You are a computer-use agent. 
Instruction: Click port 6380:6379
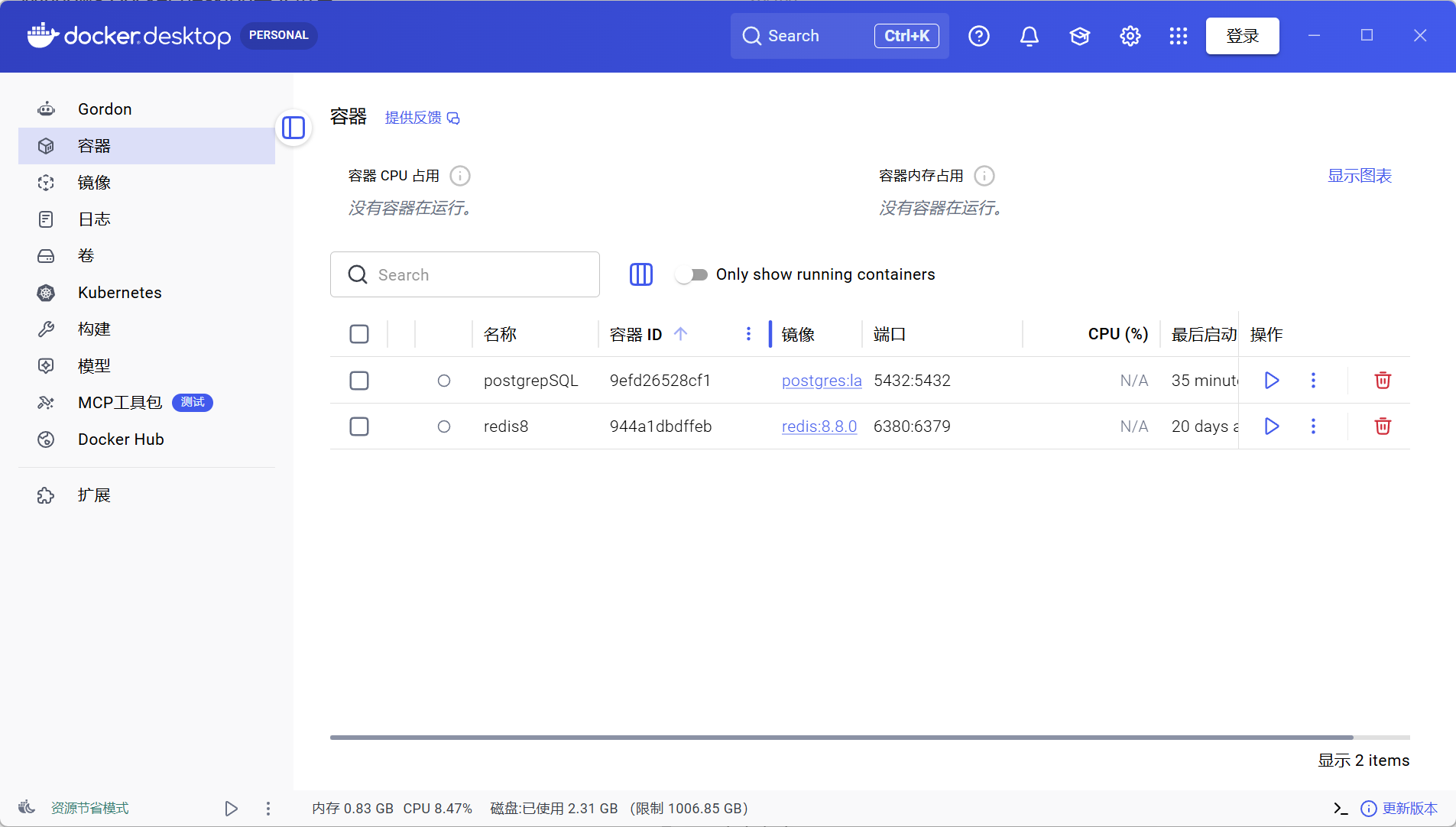click(912, 426)
